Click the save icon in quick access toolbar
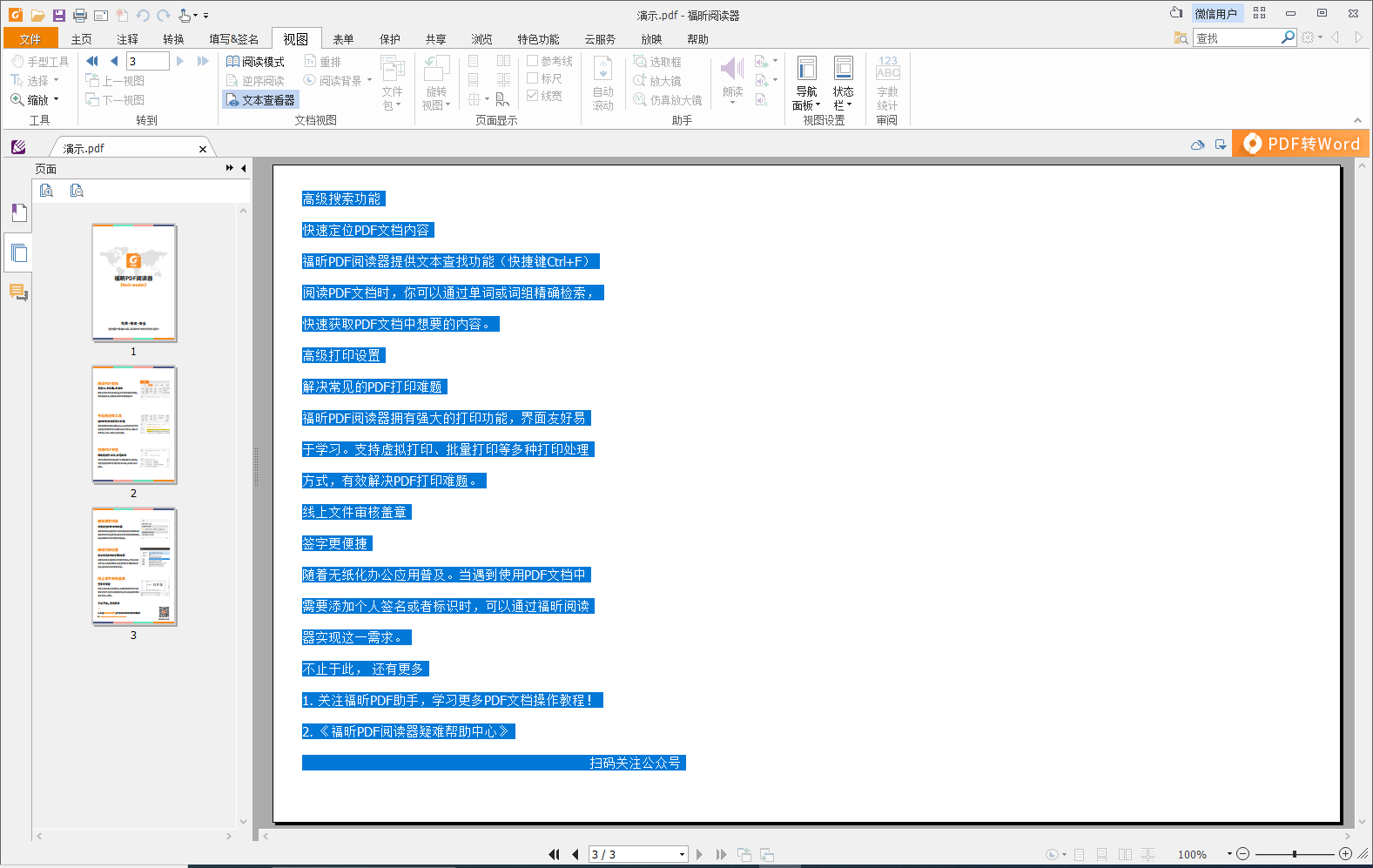This screenshot has height=868, width=1373. point(58,16)
